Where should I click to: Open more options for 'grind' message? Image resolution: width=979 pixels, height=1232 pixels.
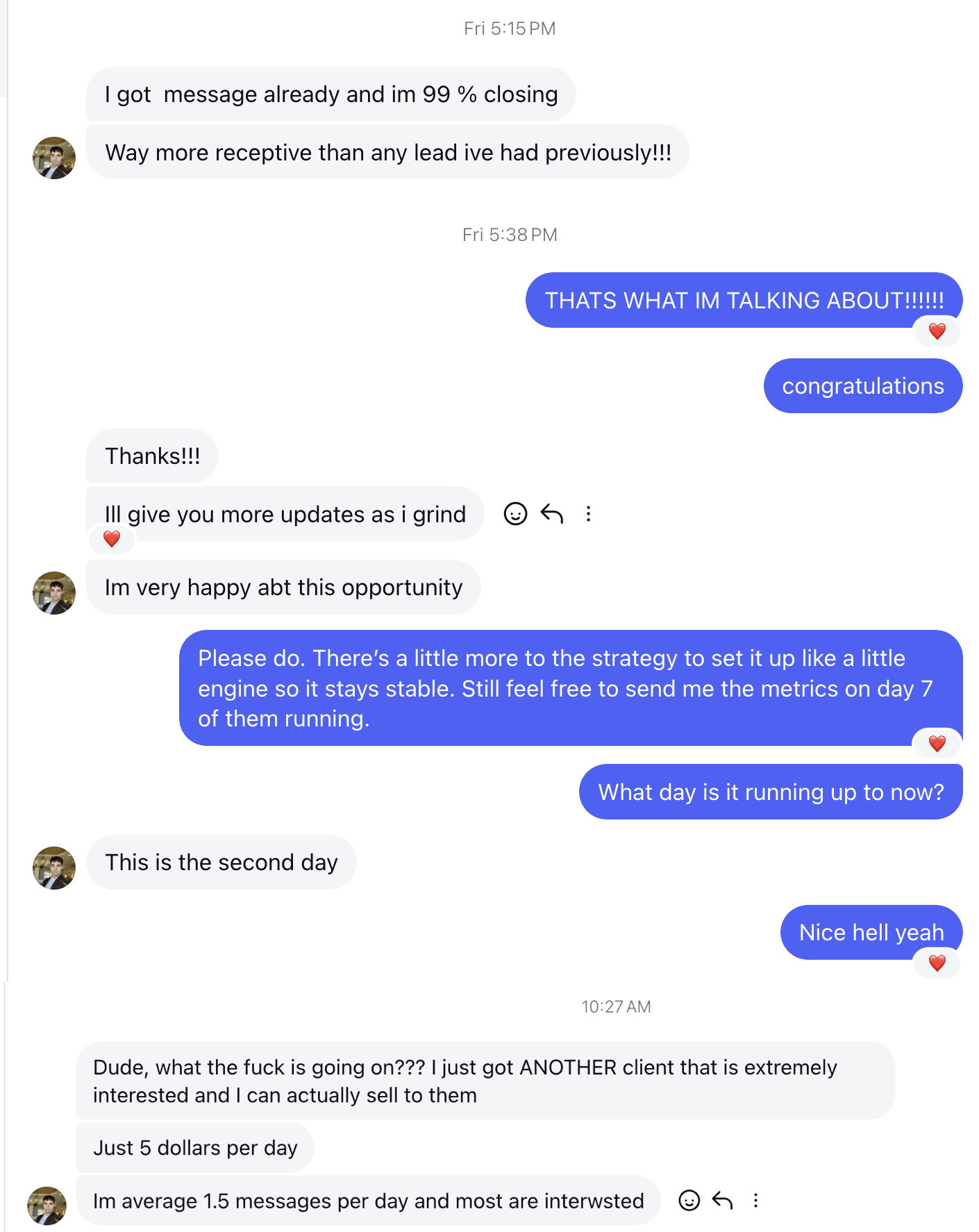click(588, 514)
